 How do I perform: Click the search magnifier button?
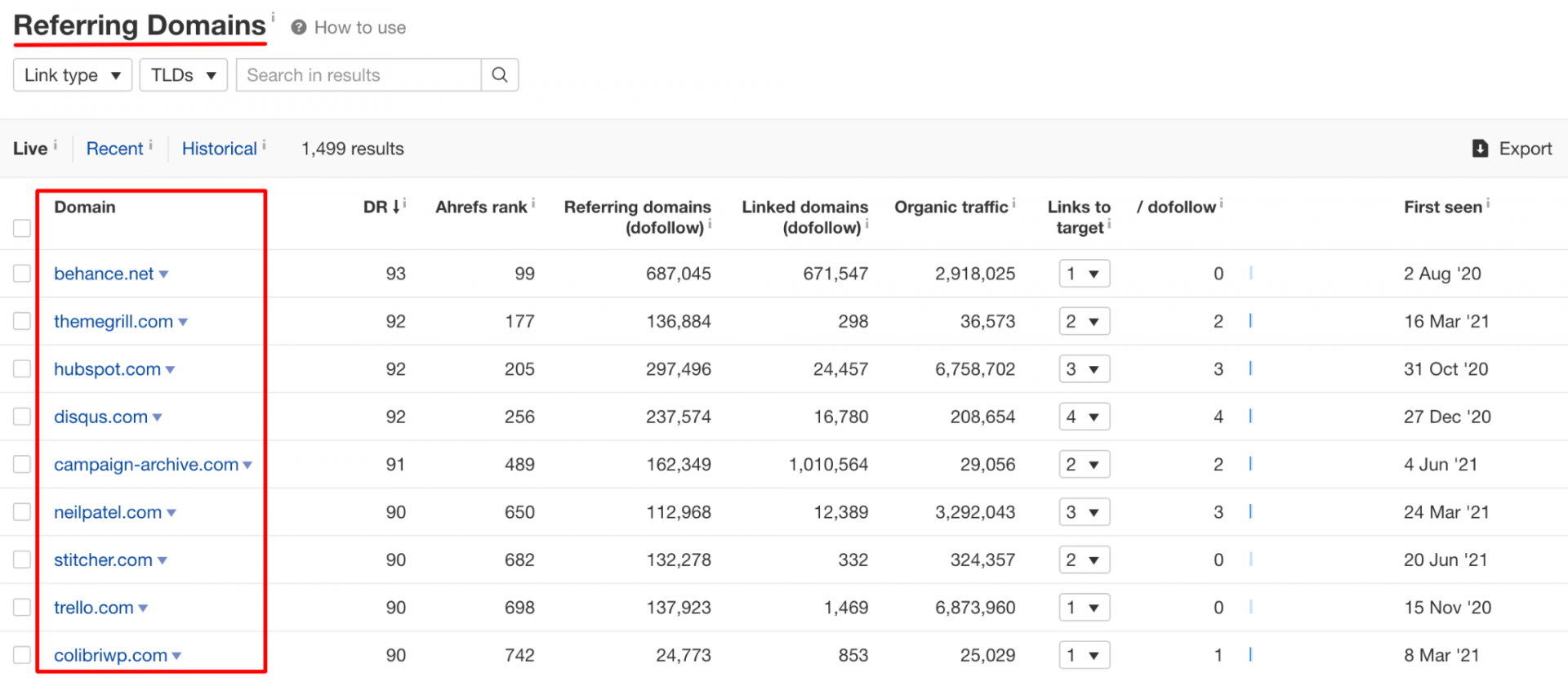click(x=500, y=75)
